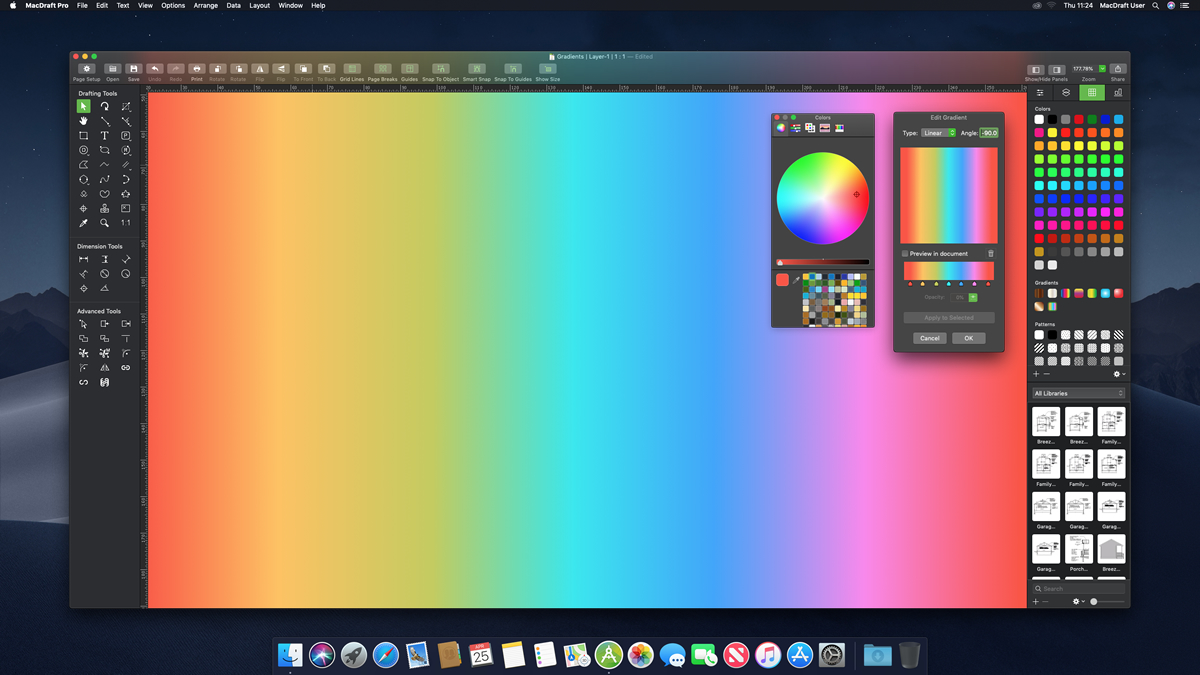Open the Options menu
The image size is (1200, 675).
click(x=173, y=6)
